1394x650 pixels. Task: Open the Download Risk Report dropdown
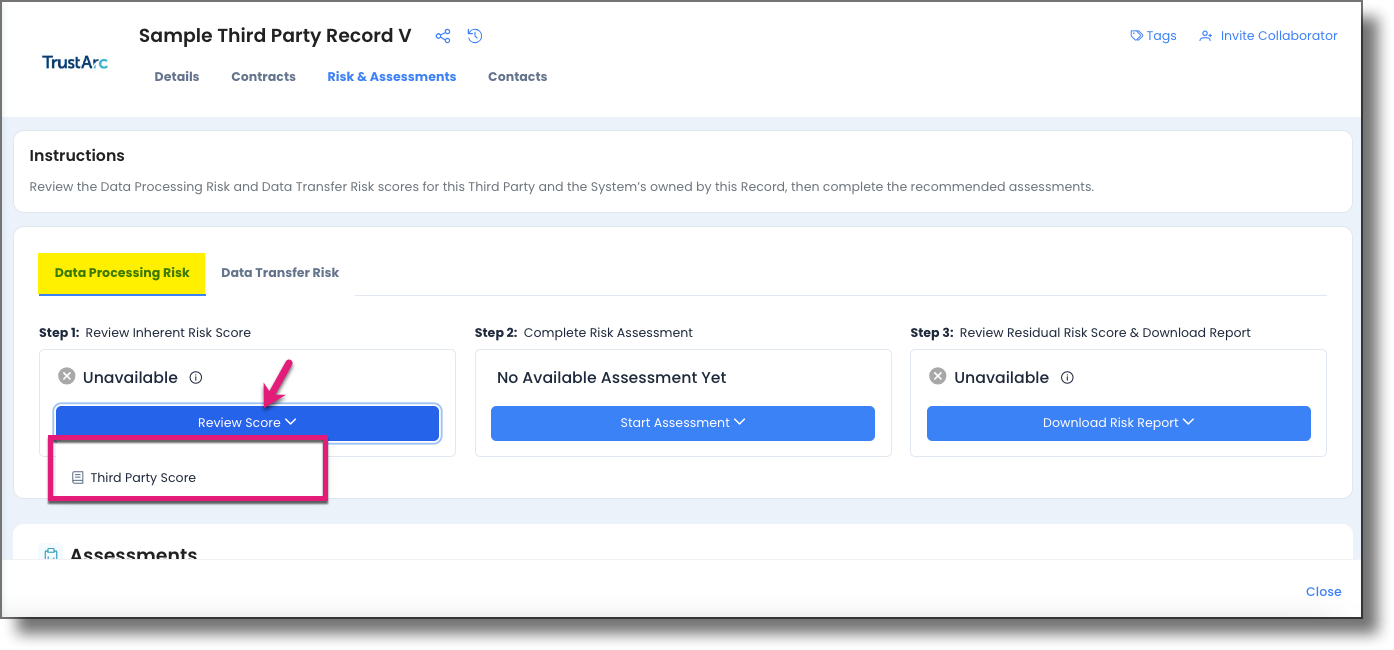pyautogui.click(x=1119, y=423)
